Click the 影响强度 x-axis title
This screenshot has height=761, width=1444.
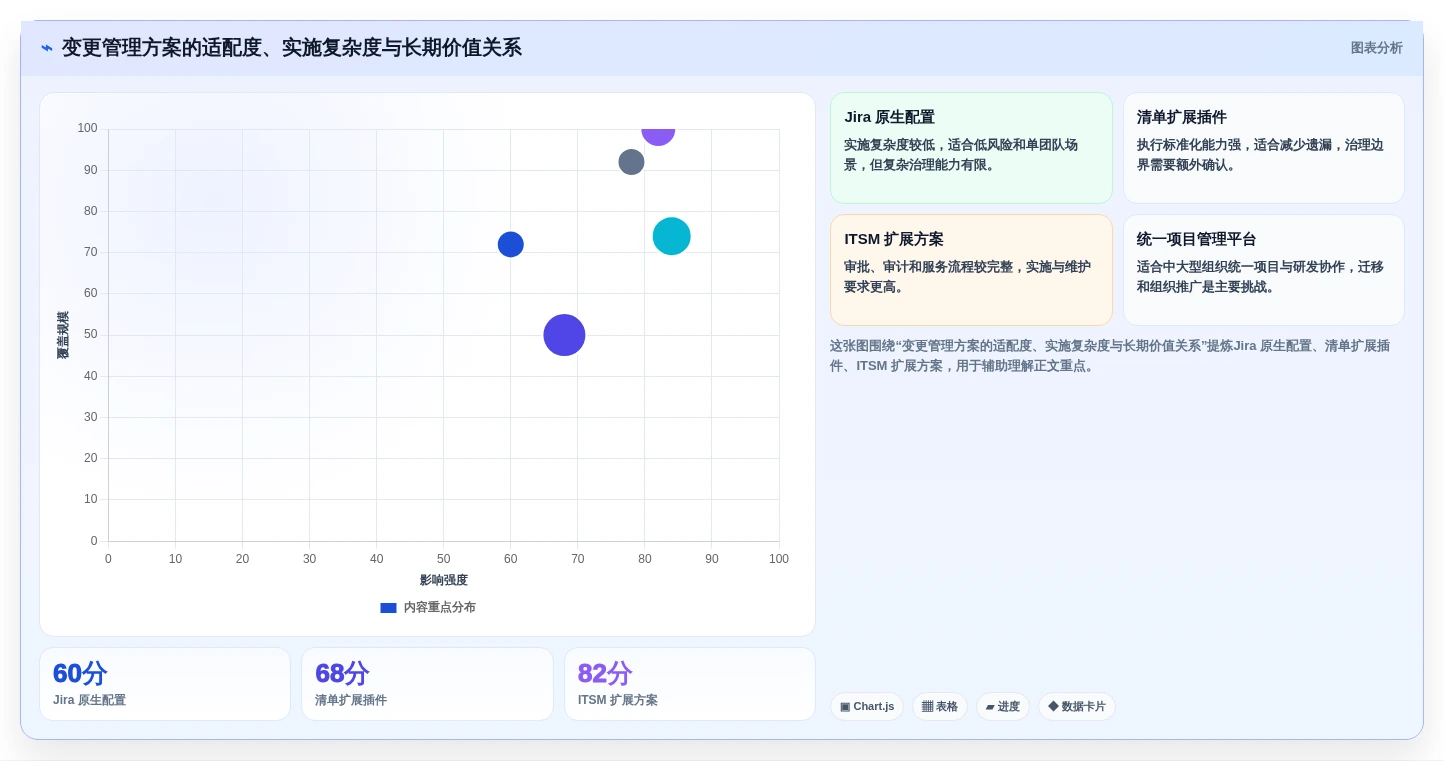click(x=444, y=580)
